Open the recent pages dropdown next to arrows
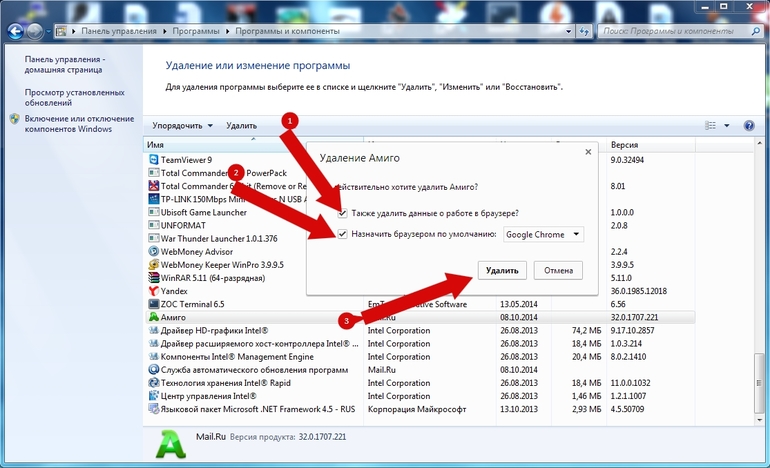Viewport: 770px width, 468px height. click(48, 32)
